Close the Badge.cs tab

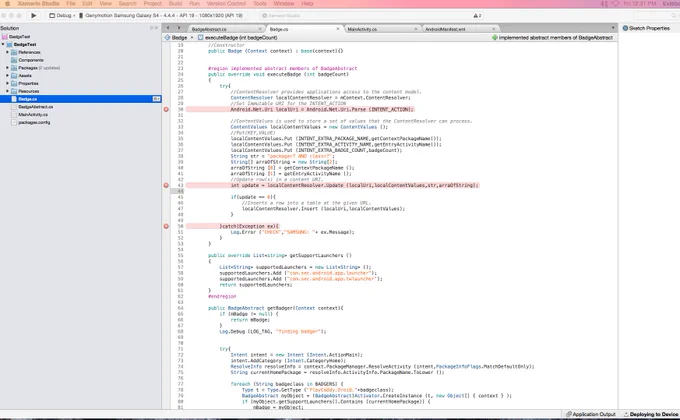coord(338,29)
